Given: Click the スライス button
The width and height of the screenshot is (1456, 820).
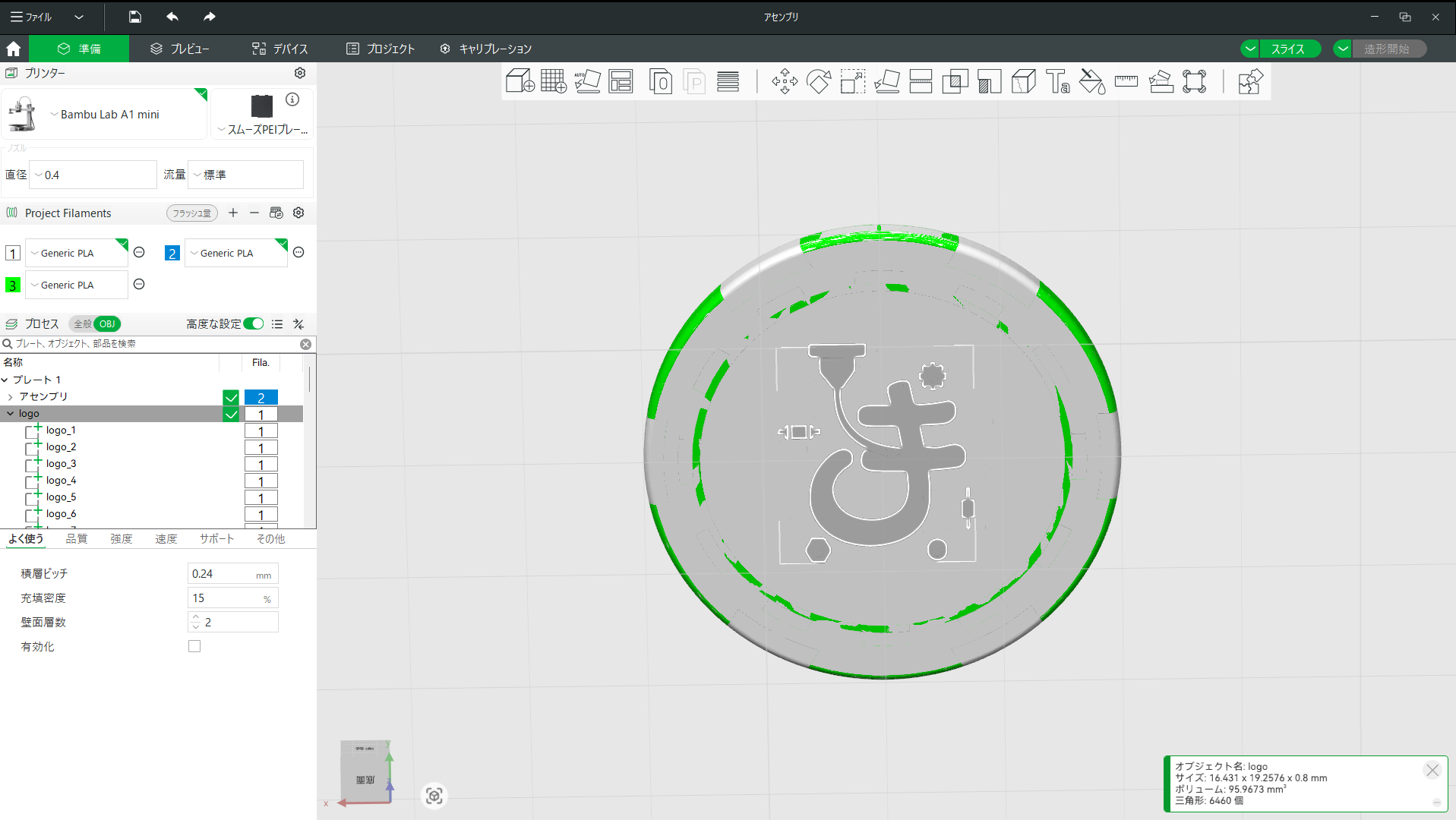Looking at the screenshot, I should click(1289, 49).
